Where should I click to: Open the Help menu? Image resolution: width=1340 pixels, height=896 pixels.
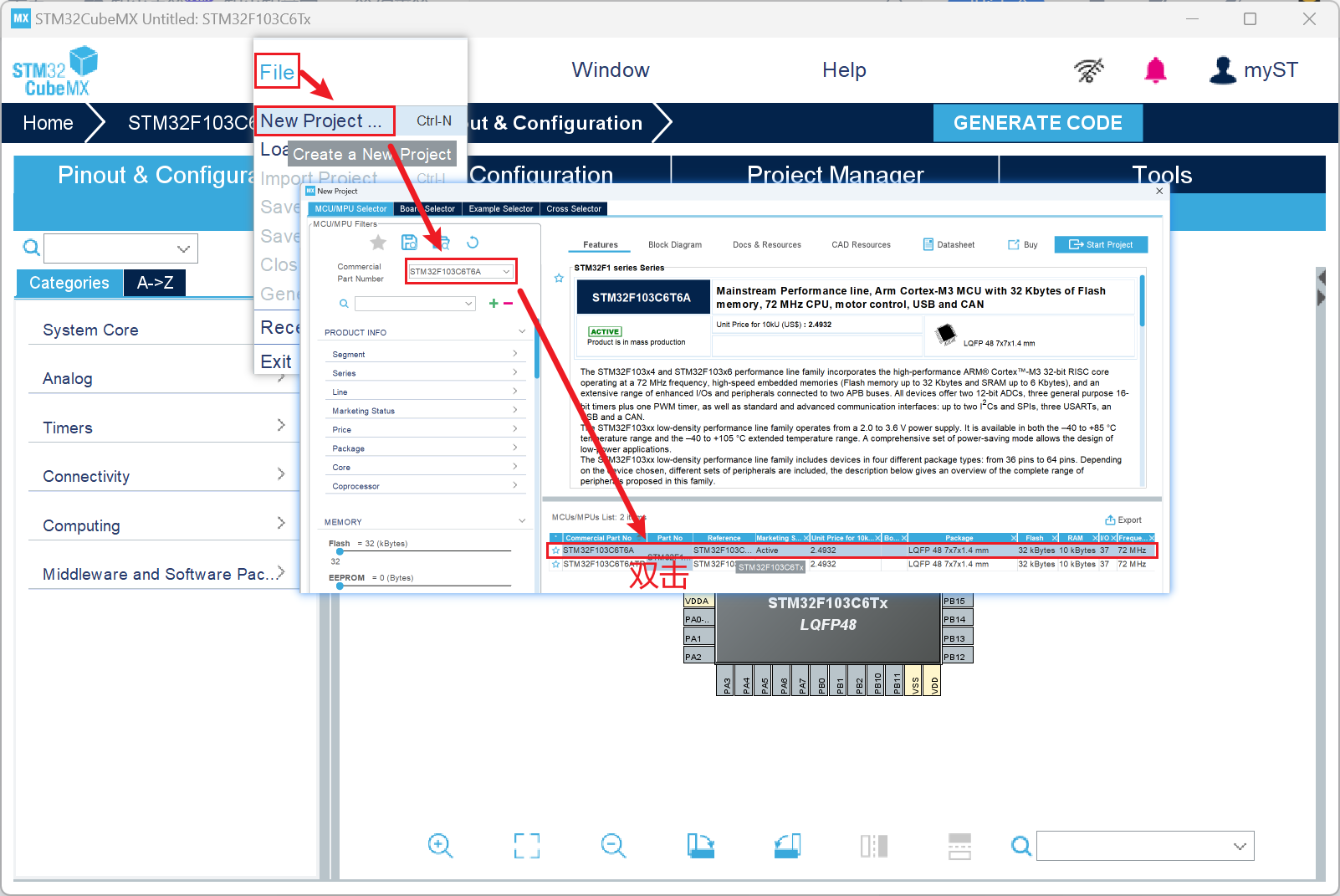(x=844, y=70)
